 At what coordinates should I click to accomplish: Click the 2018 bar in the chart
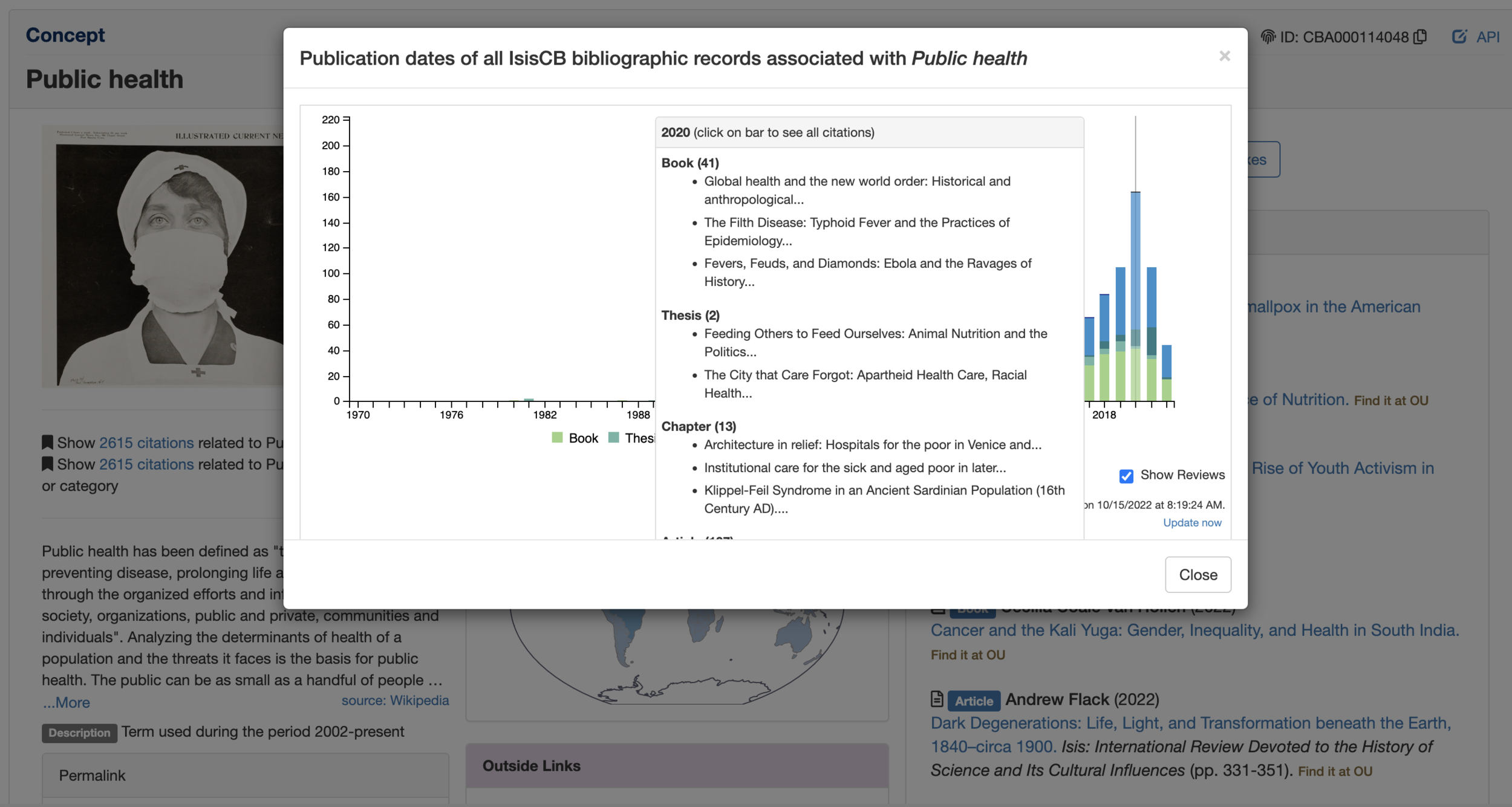(1104, 348)
